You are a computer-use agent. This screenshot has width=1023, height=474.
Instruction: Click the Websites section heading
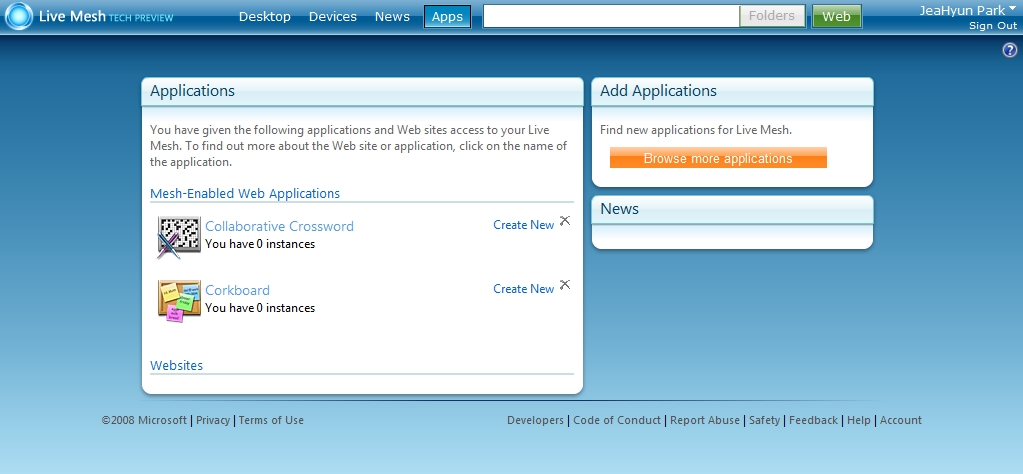pos(176,366)
